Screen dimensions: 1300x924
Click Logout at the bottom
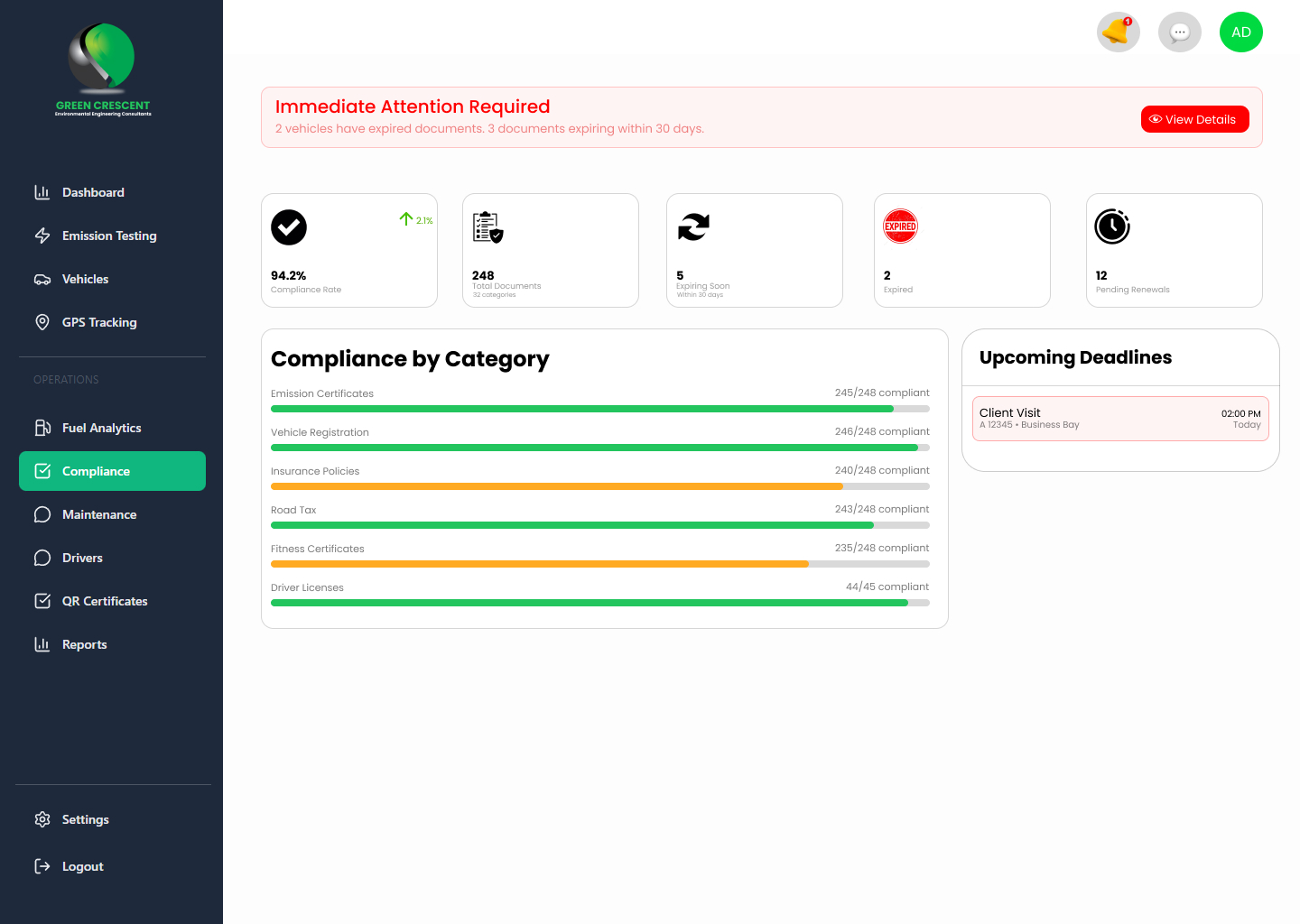(x=81, y=866)
